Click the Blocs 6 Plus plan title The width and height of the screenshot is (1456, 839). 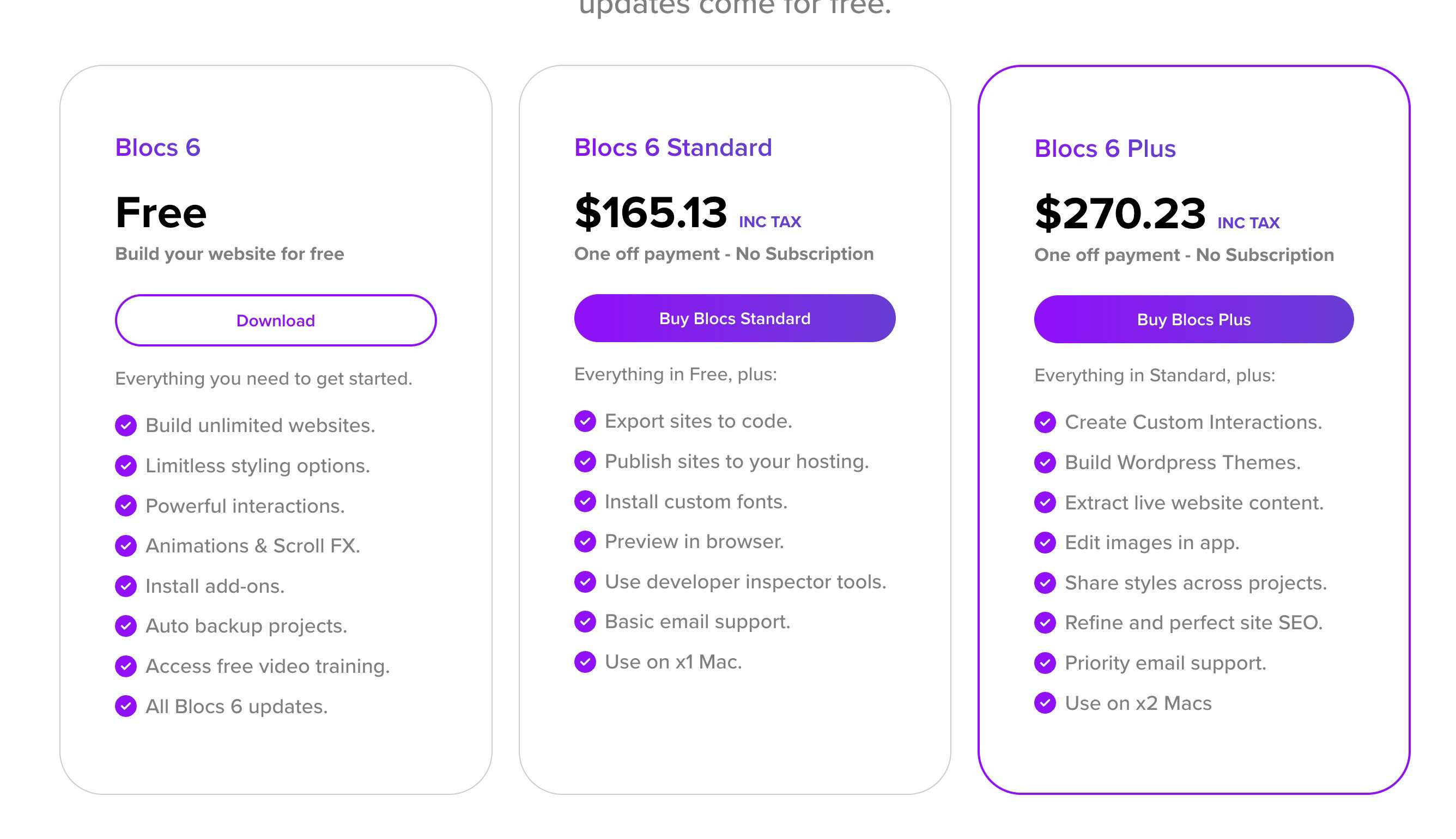1105,149
